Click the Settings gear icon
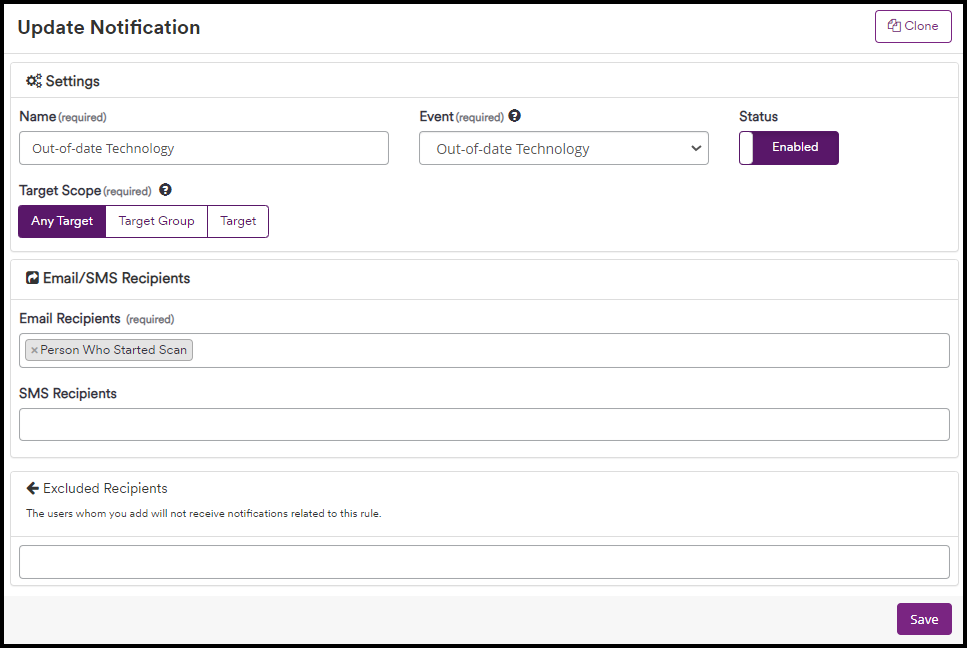Viewport: 967px width, 648px height. 33,81
